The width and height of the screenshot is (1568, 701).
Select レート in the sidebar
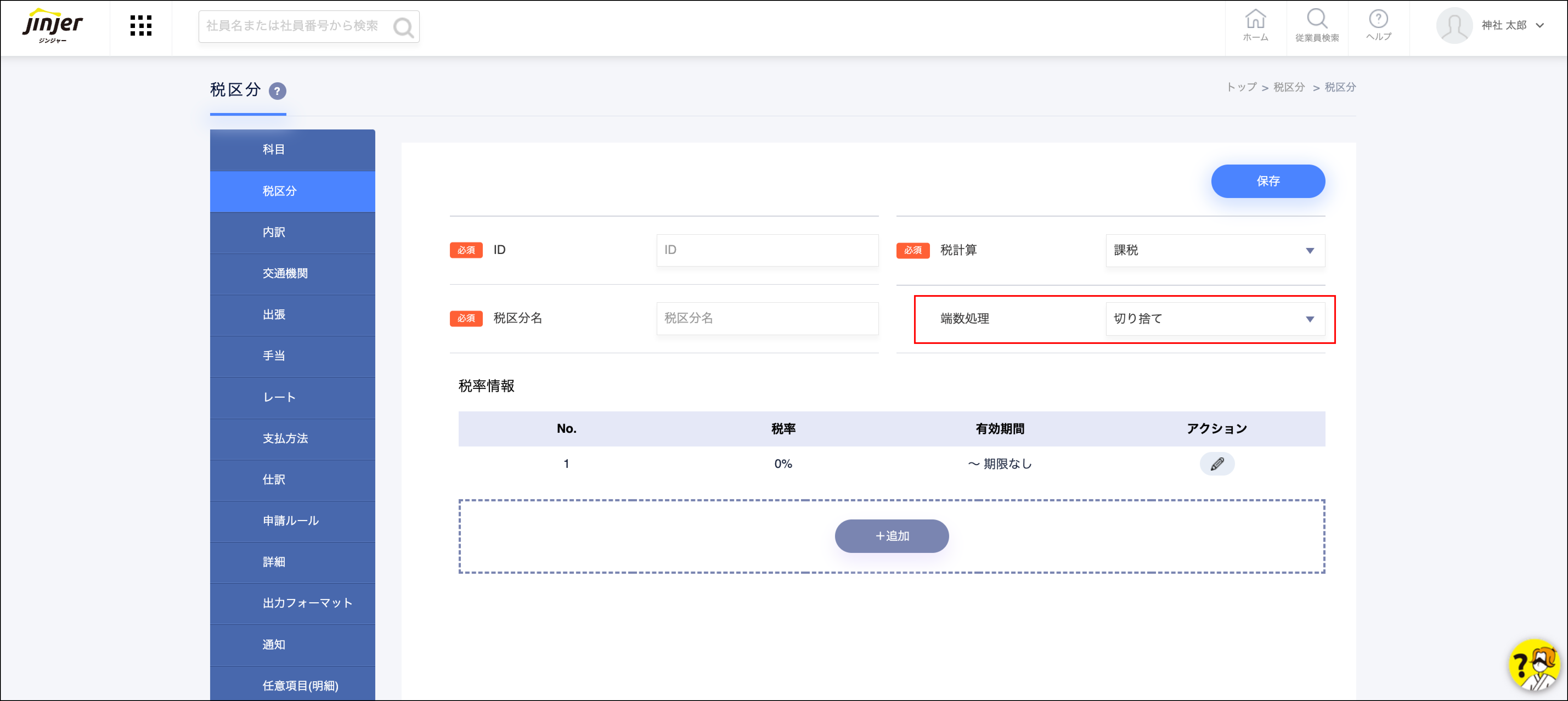(292, 397)
